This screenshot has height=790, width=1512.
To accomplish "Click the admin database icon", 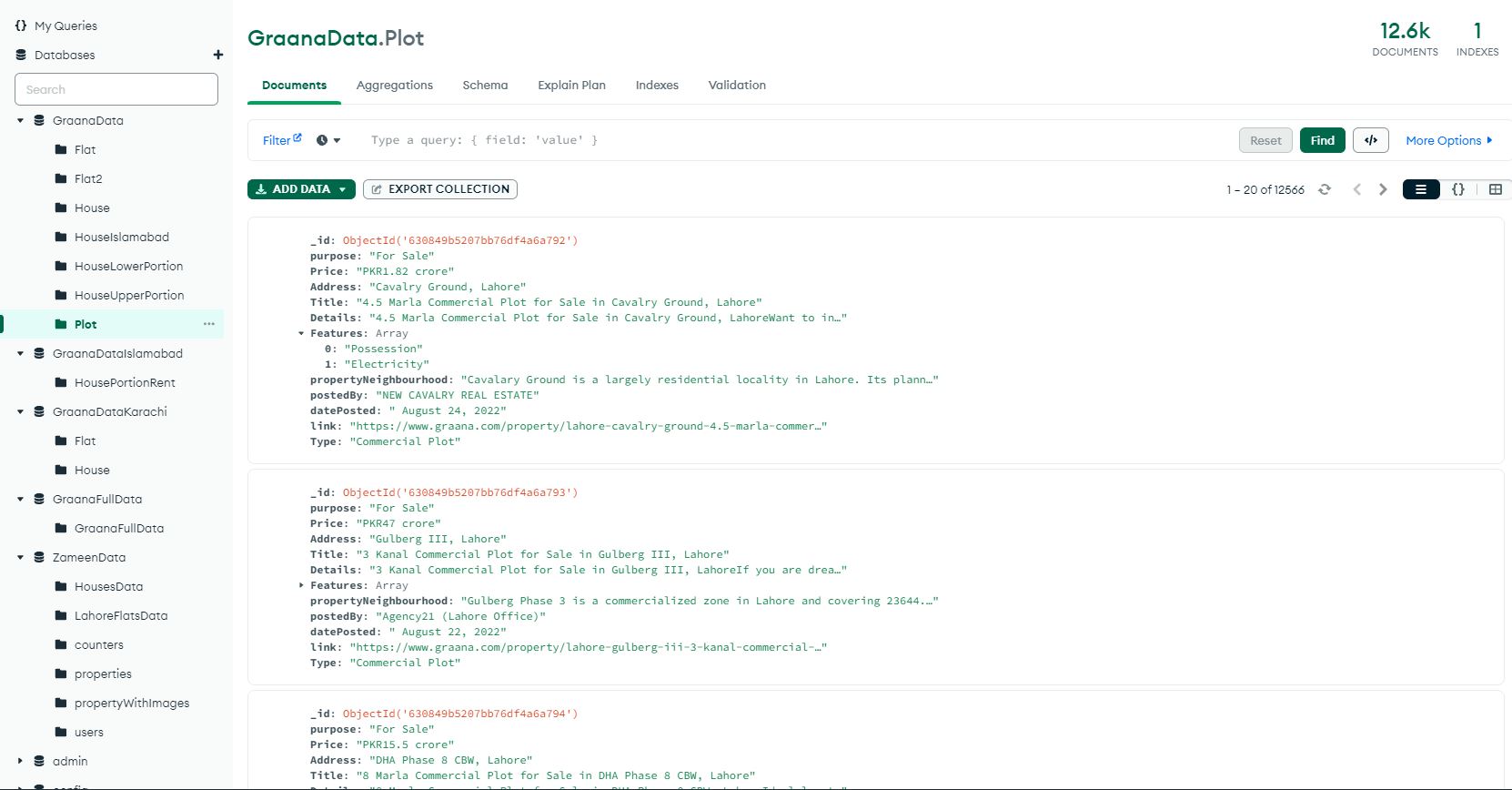I will 39,761.
